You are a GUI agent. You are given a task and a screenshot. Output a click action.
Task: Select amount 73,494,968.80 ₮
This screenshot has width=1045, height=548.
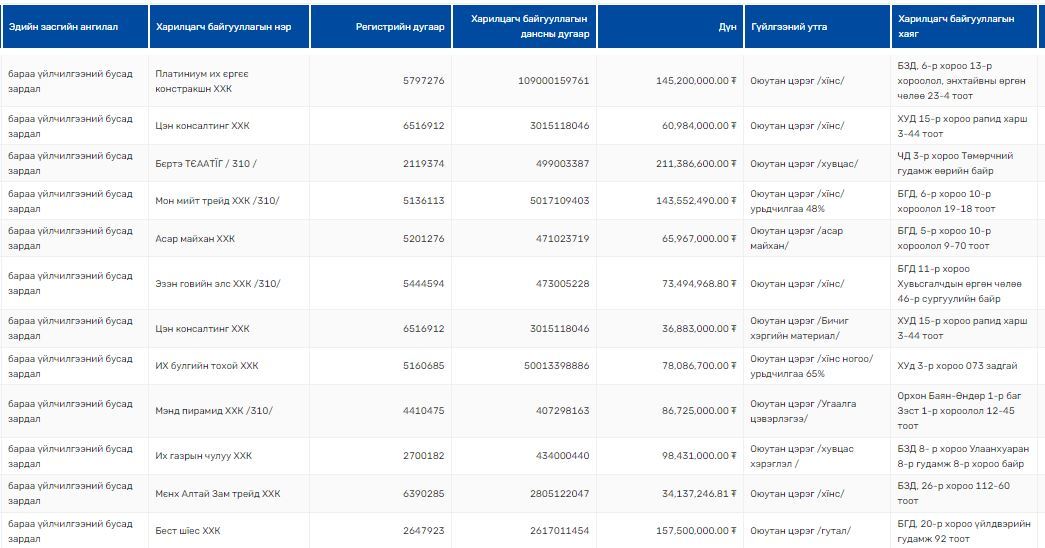click(x=699, y=284)
